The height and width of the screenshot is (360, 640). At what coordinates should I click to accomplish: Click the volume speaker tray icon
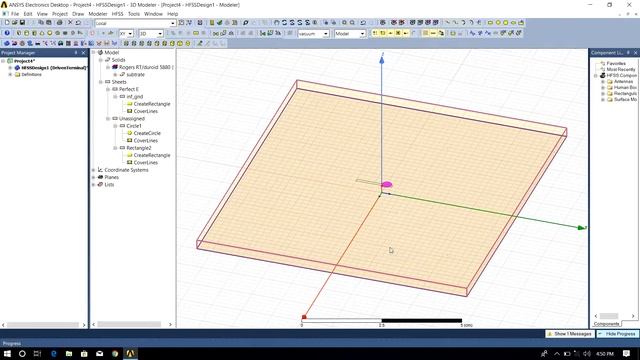tap(587, 353)
